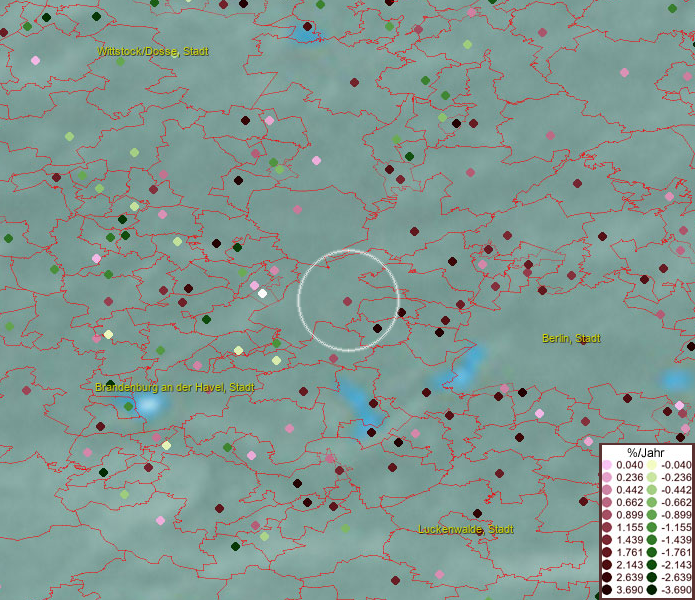Select the -0.236 light green legend swatch
The height and width of the screenshot is (600, 695).
coord(652,477)
